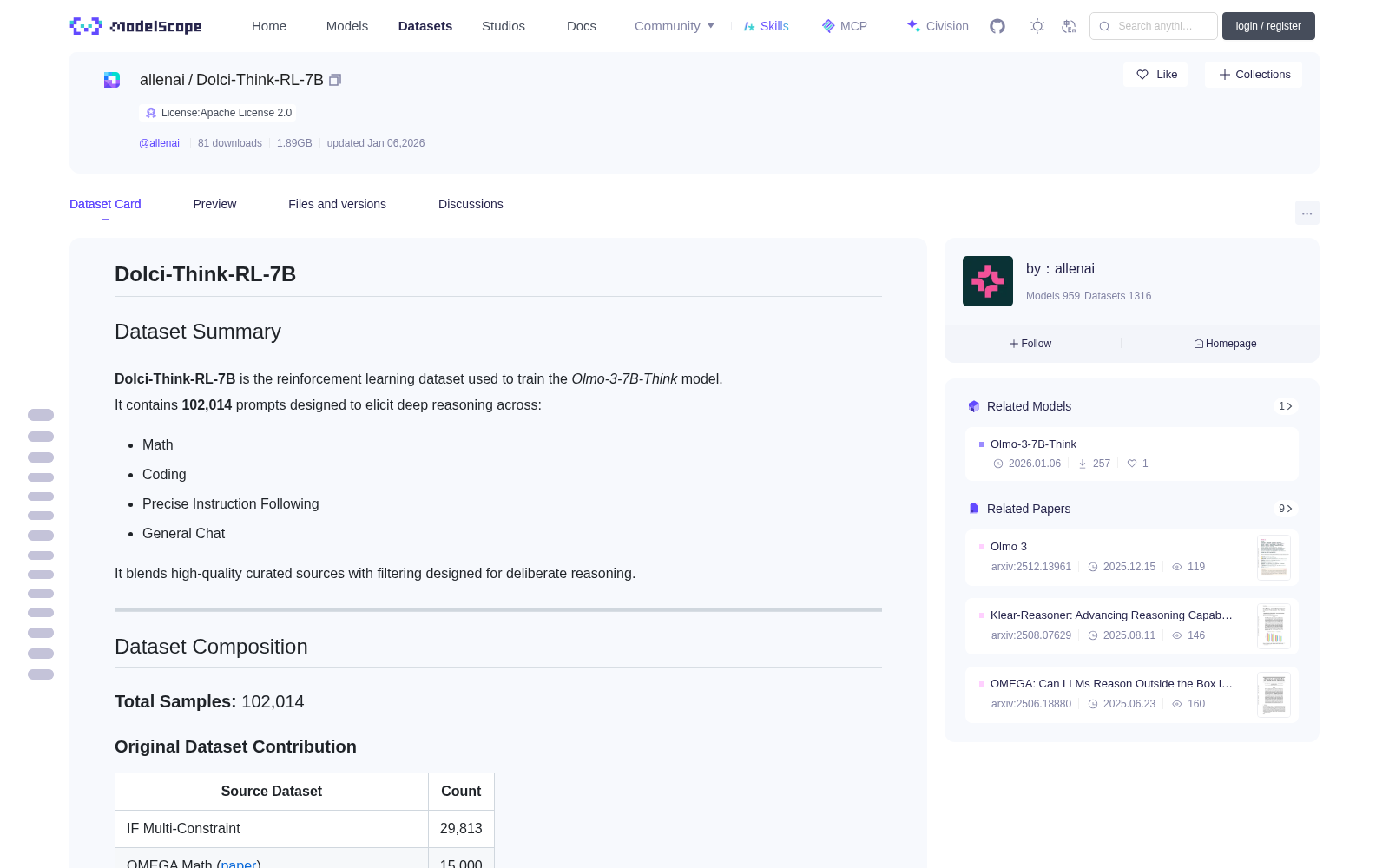Screen dimensions: 1389x868
Task: Select the Dataset Card tab
Action: pos(105,204)
